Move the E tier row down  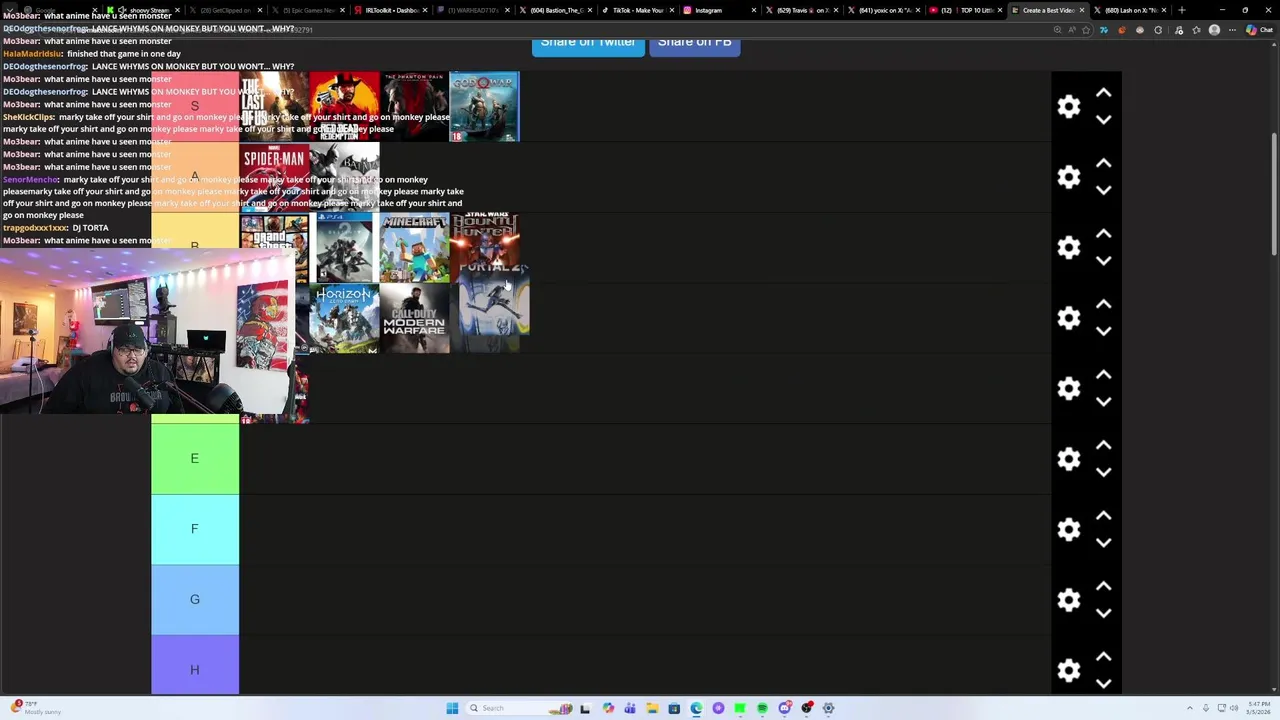1103,472
